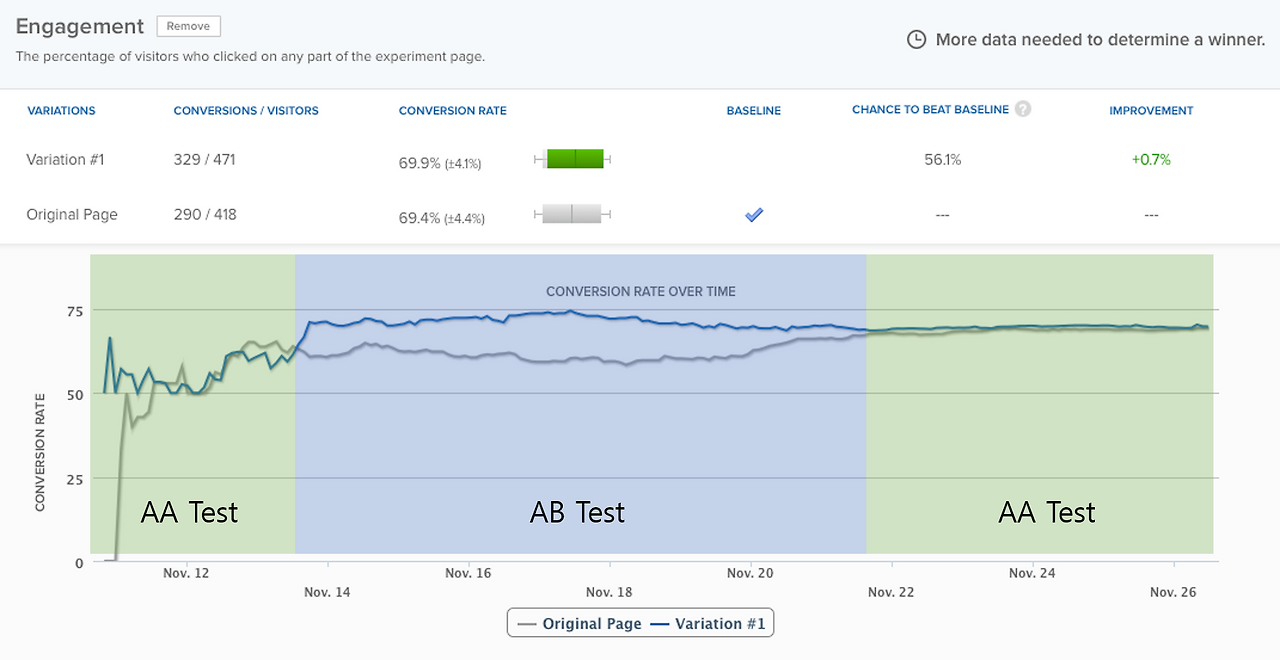Click the Remove button next to Engagement

click(188, 27)
